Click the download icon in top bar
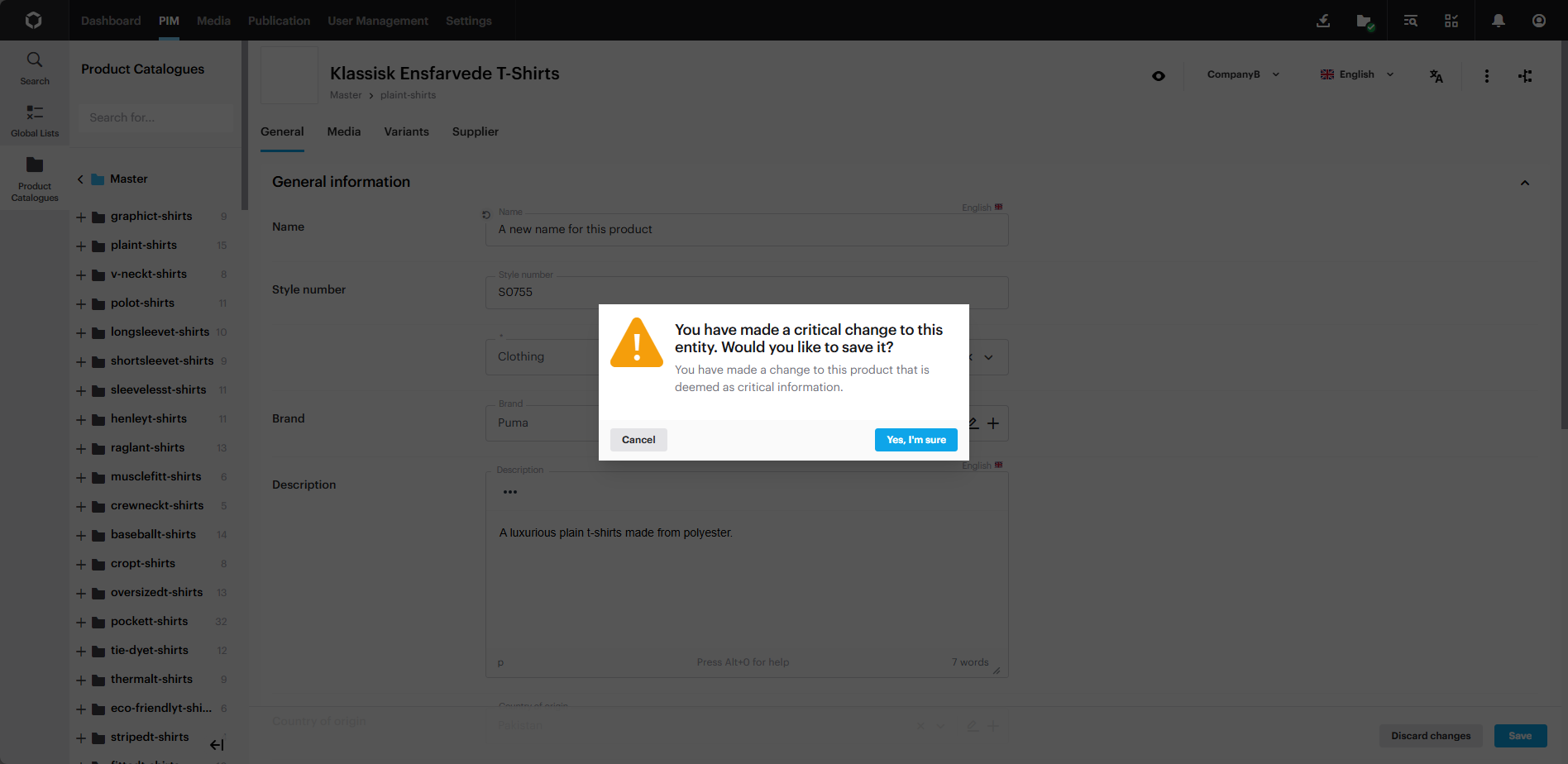The height and width of the screenshot is (764, 1568). pyautogui.click(x=1323, y=21)
